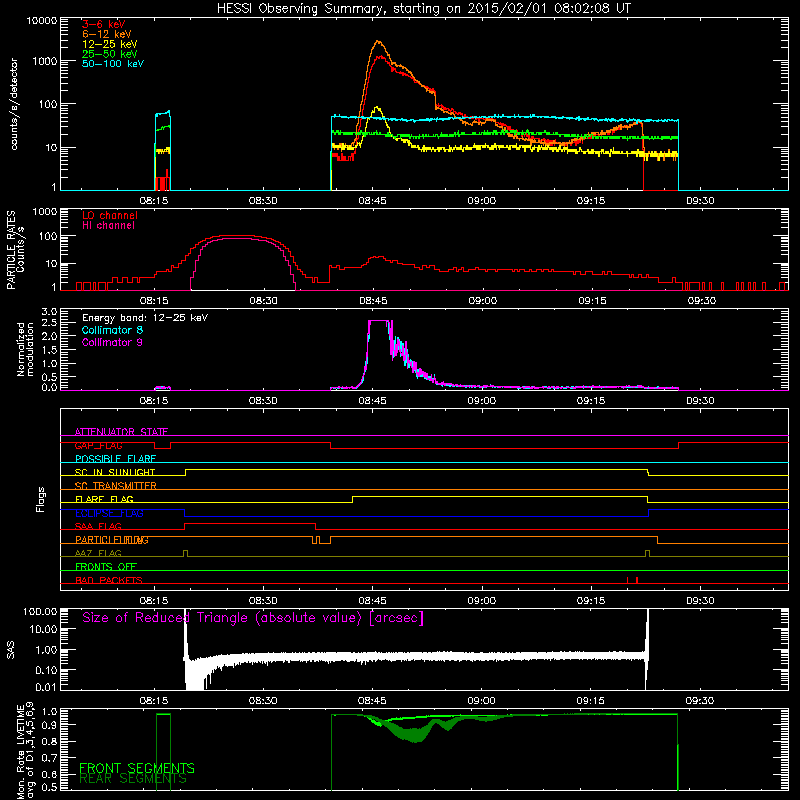The image size is (800, 800).
Task: Click the ATTENUATOR STATE flag label
Action: point(121,432)
